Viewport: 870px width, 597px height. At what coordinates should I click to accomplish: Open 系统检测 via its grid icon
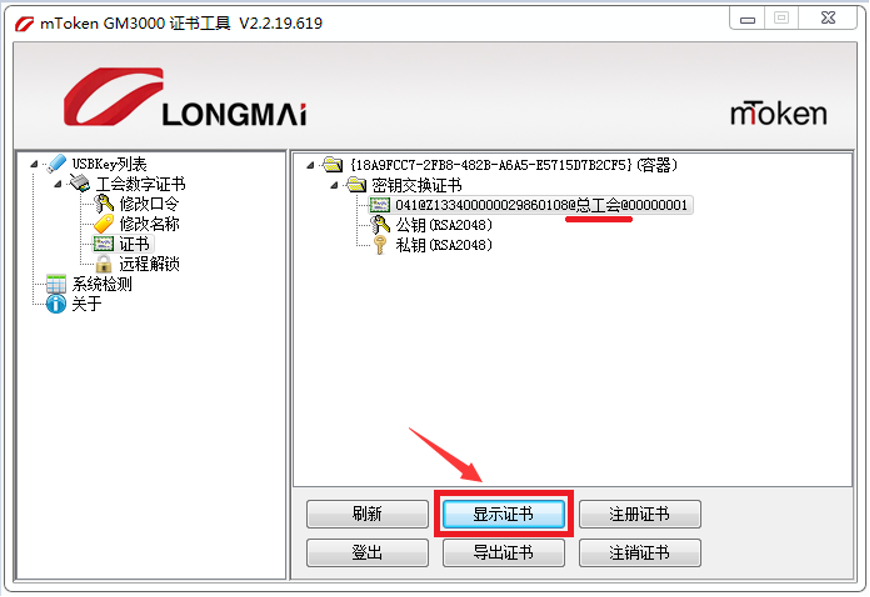pos(56,284)
